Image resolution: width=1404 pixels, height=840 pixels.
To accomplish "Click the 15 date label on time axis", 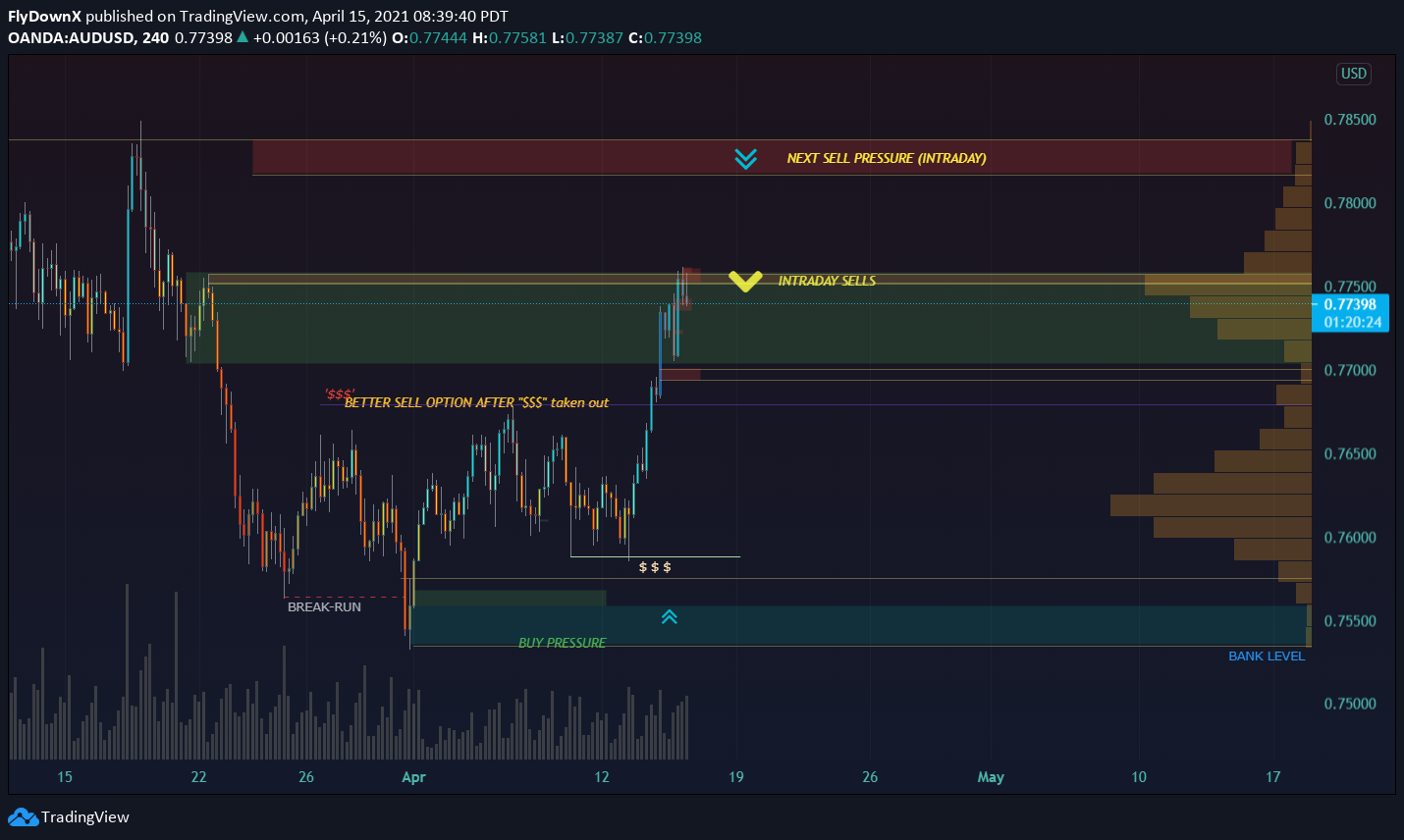I will tap(65, 777).
